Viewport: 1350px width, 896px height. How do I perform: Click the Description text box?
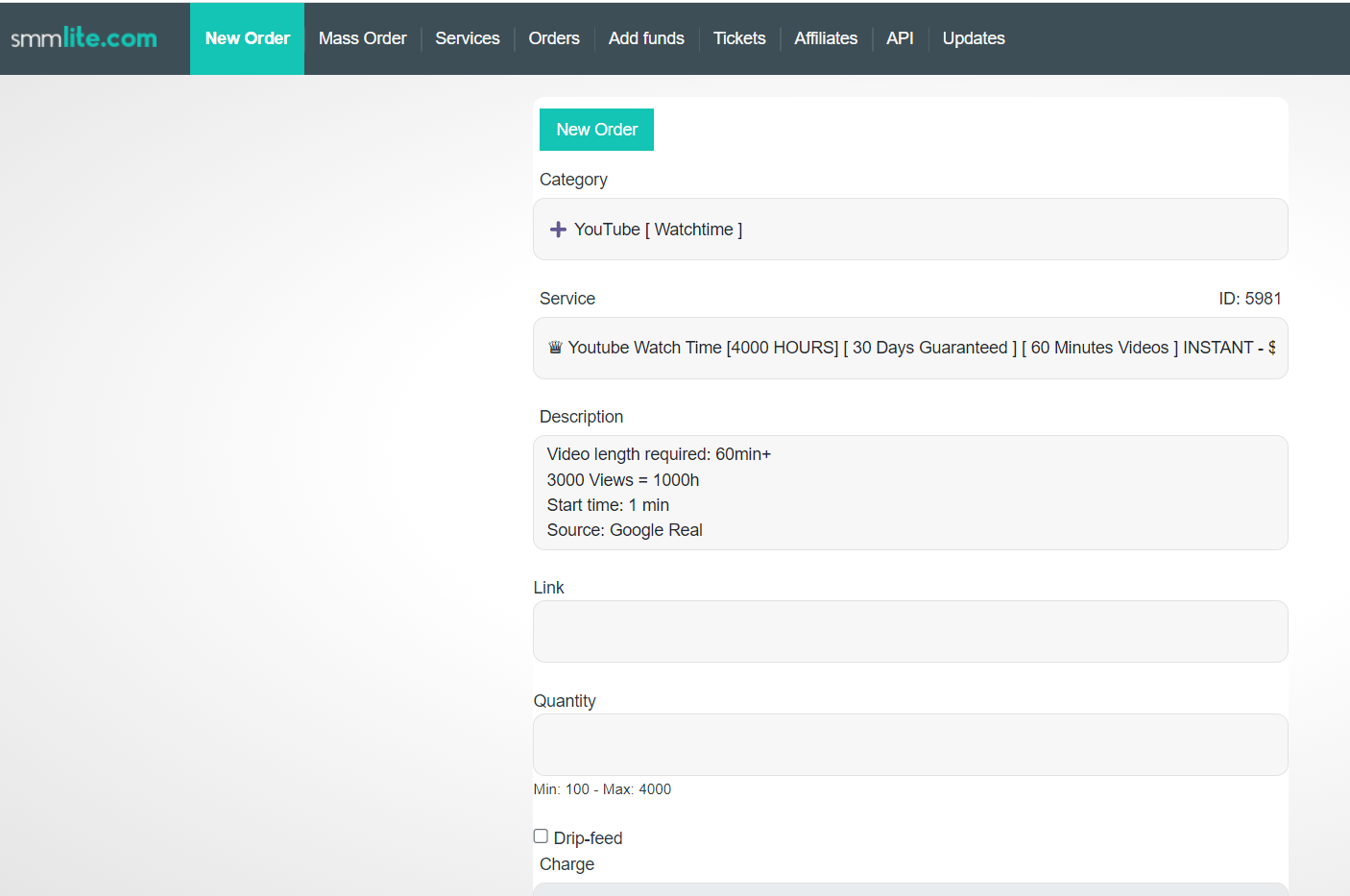(909, 492)
